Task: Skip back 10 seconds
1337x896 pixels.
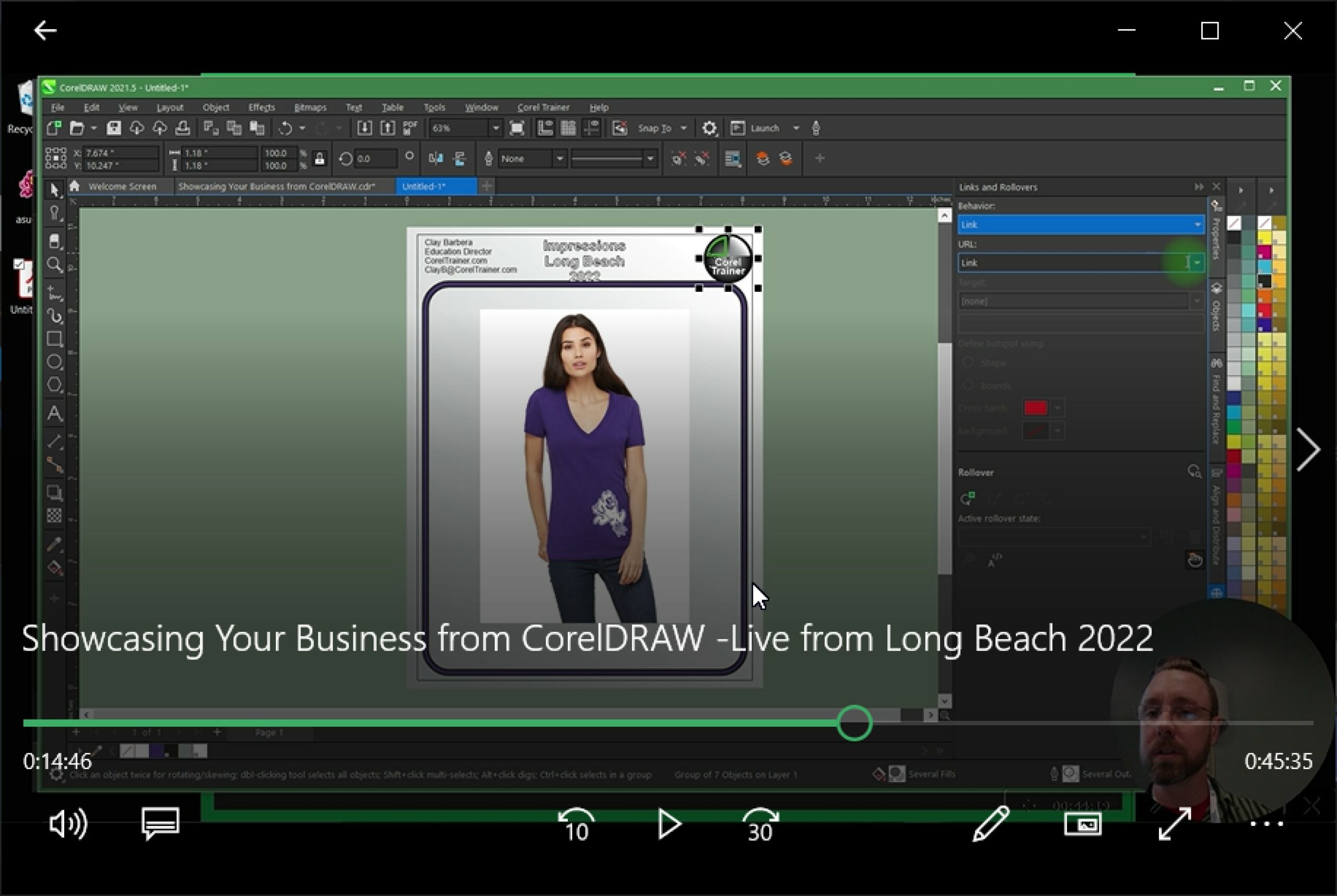Action: [x=576, y=824]
